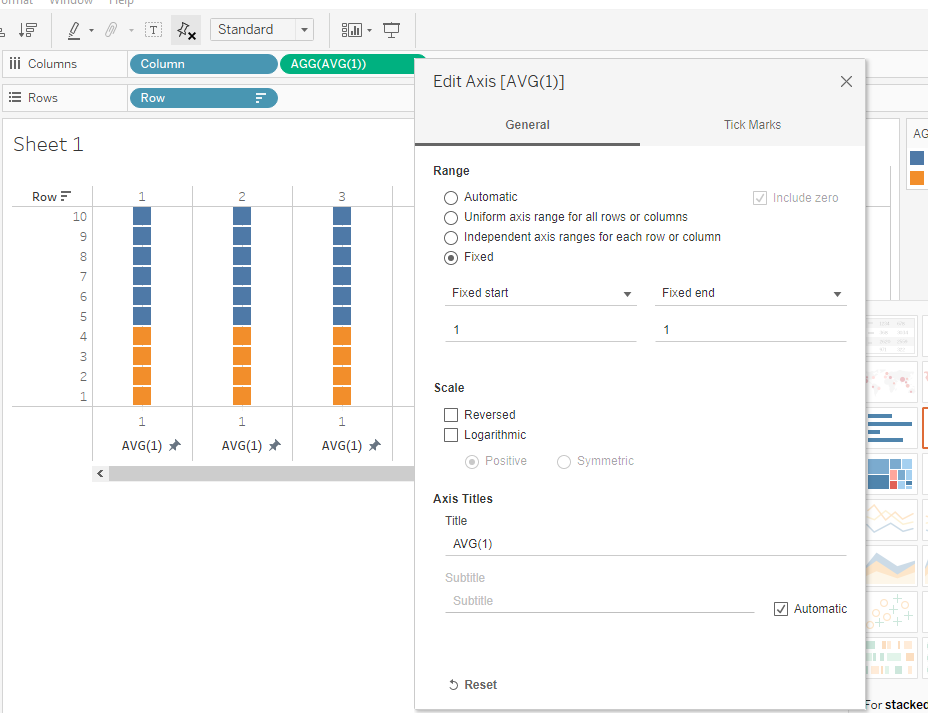Click the sort icon on Row pill
The width and height of the screenshot is (928, 713).
pyautogui.click(x=260, y=98)
